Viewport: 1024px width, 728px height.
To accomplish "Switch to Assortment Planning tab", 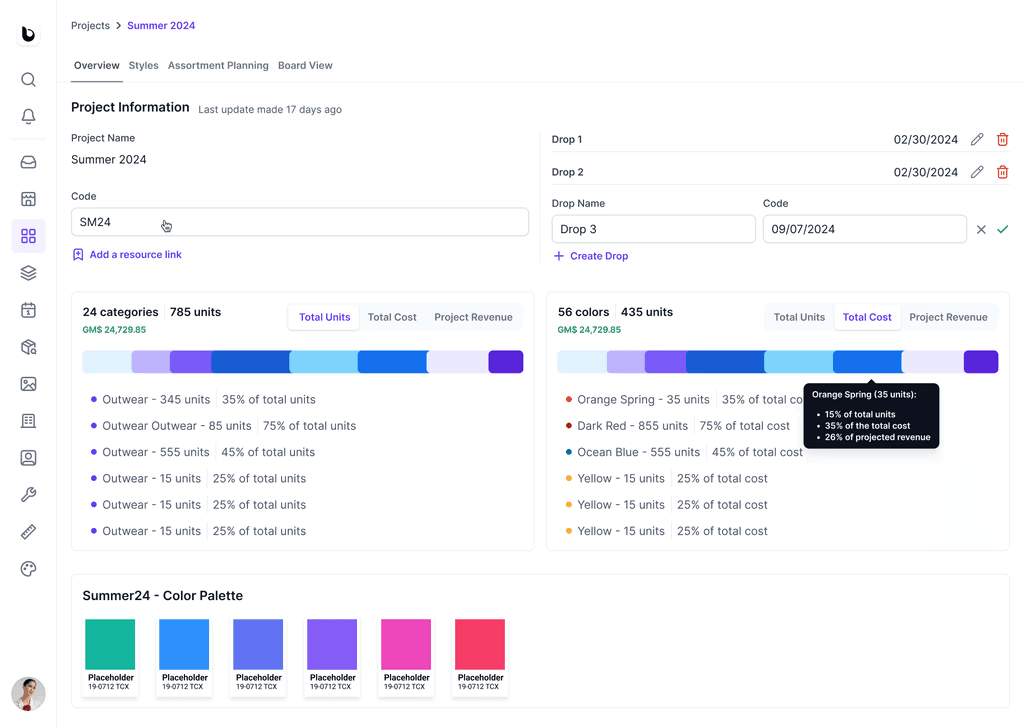I will 218,65.
